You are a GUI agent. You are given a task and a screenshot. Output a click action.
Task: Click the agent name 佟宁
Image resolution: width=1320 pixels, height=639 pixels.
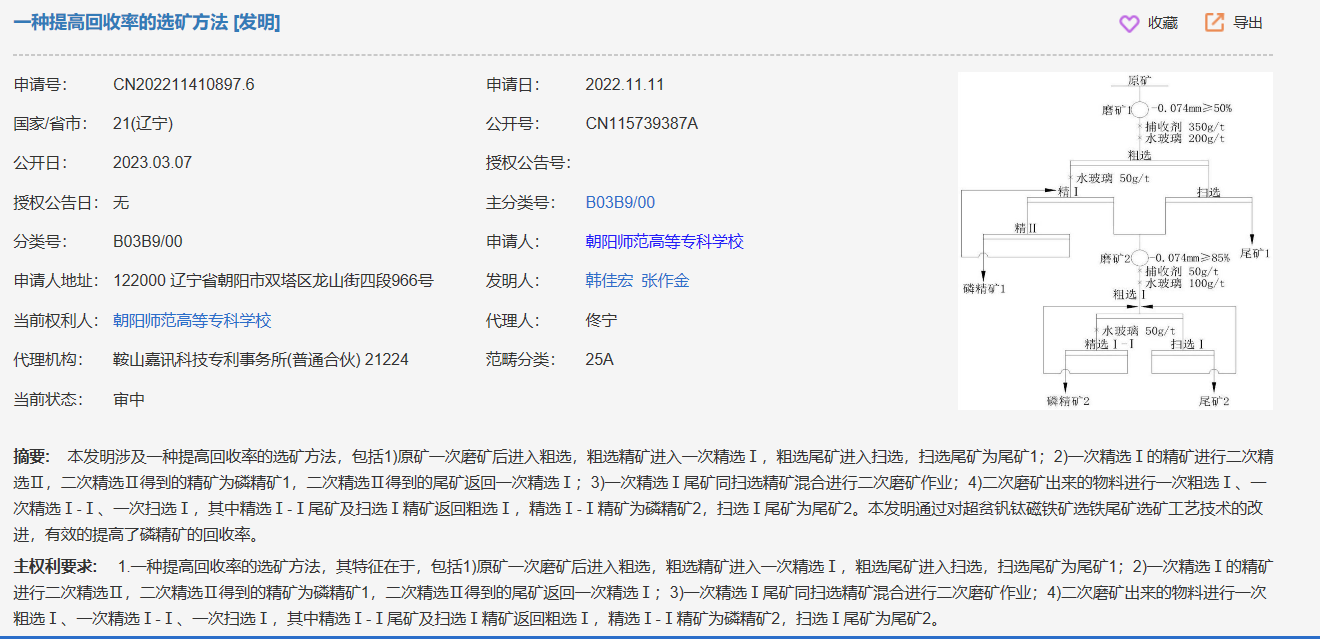(601, 321)
